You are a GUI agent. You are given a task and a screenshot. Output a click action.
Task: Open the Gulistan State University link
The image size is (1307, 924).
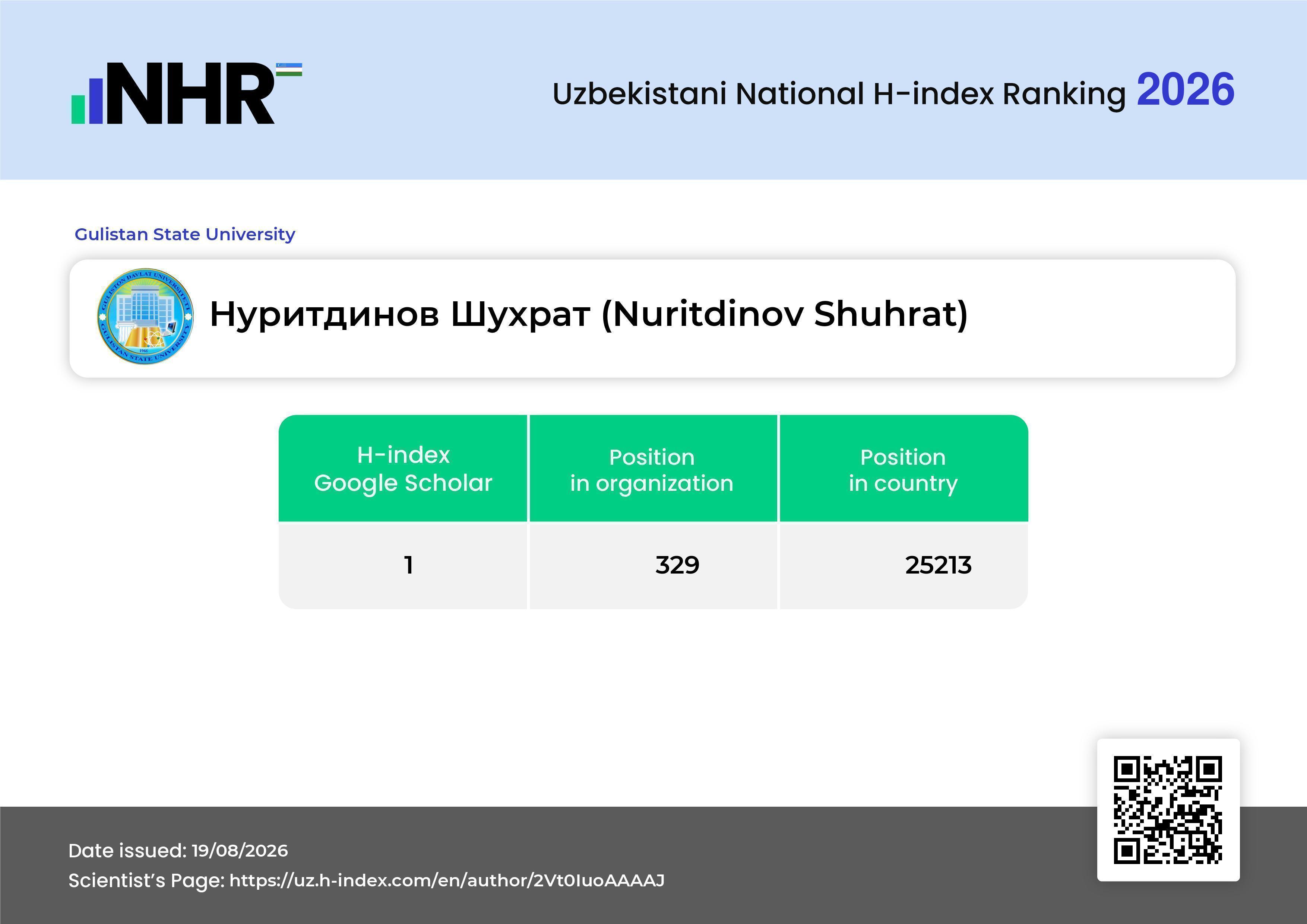click(185, 234)
